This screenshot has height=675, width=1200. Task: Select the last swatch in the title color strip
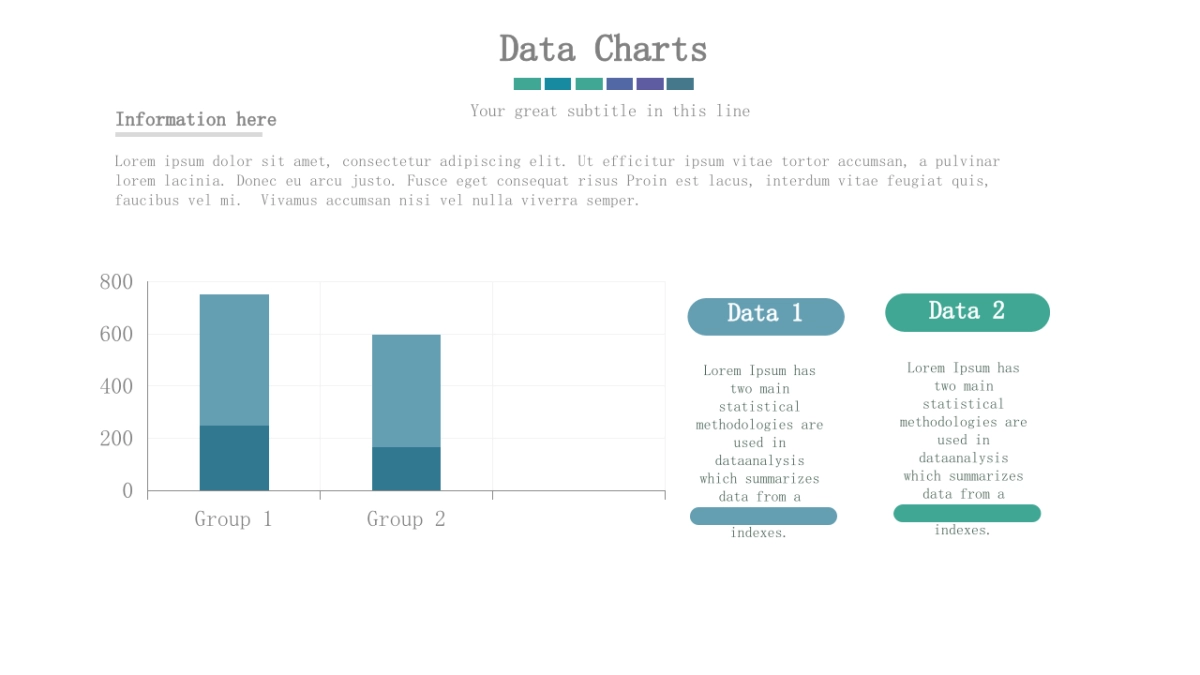680,84
